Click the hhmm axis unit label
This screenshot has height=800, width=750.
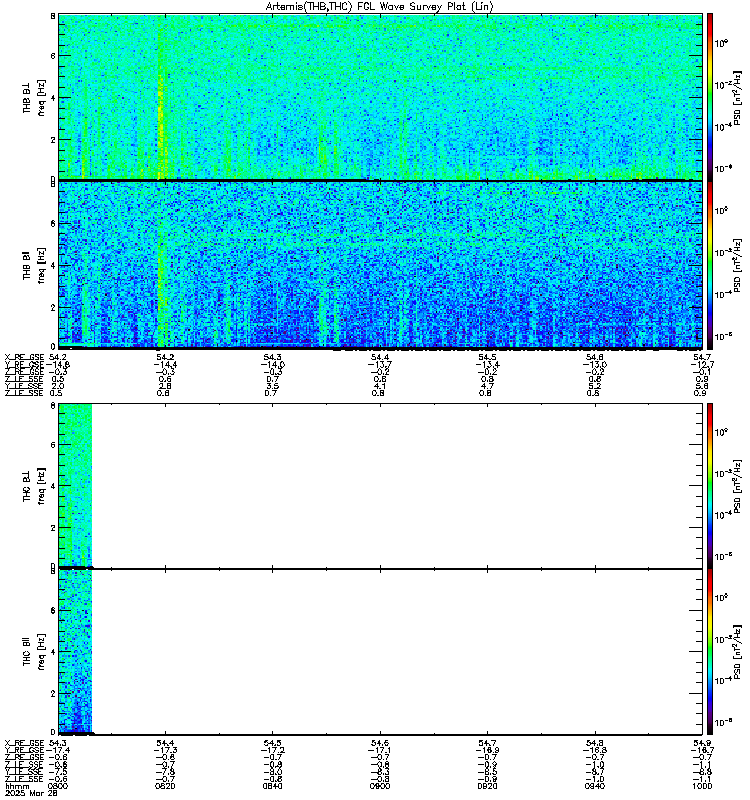click(17, 787)
